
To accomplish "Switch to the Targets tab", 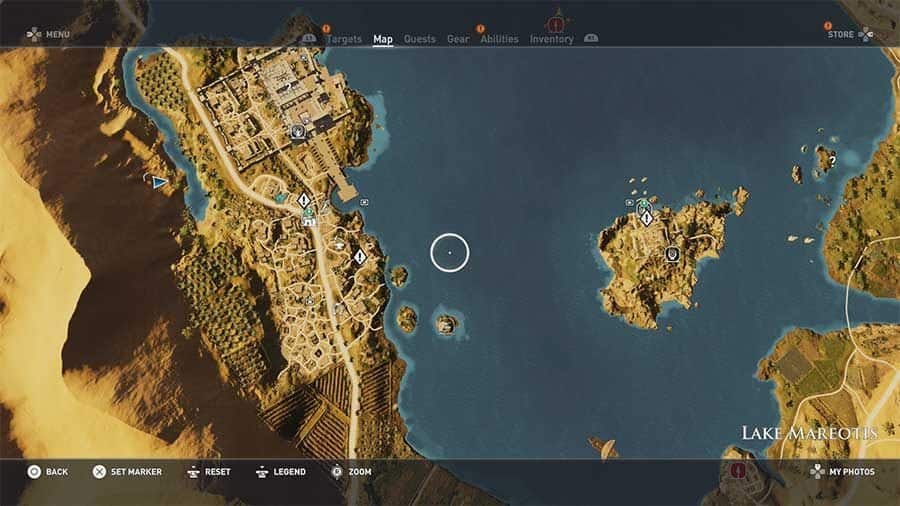I will [344, 39].
